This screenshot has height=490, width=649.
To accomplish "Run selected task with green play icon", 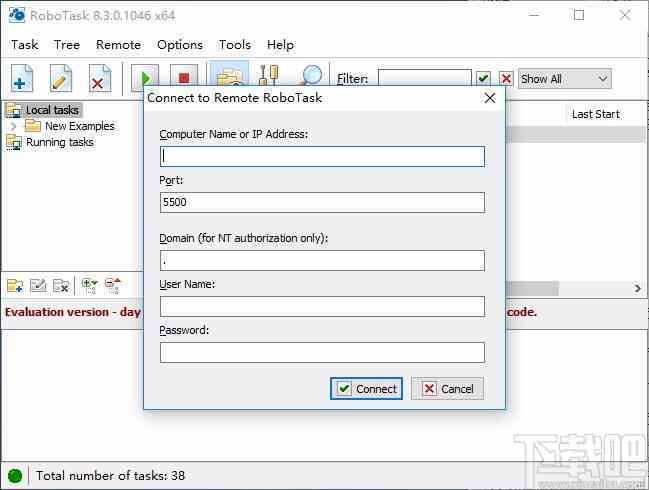I will (x=144, y=77).
